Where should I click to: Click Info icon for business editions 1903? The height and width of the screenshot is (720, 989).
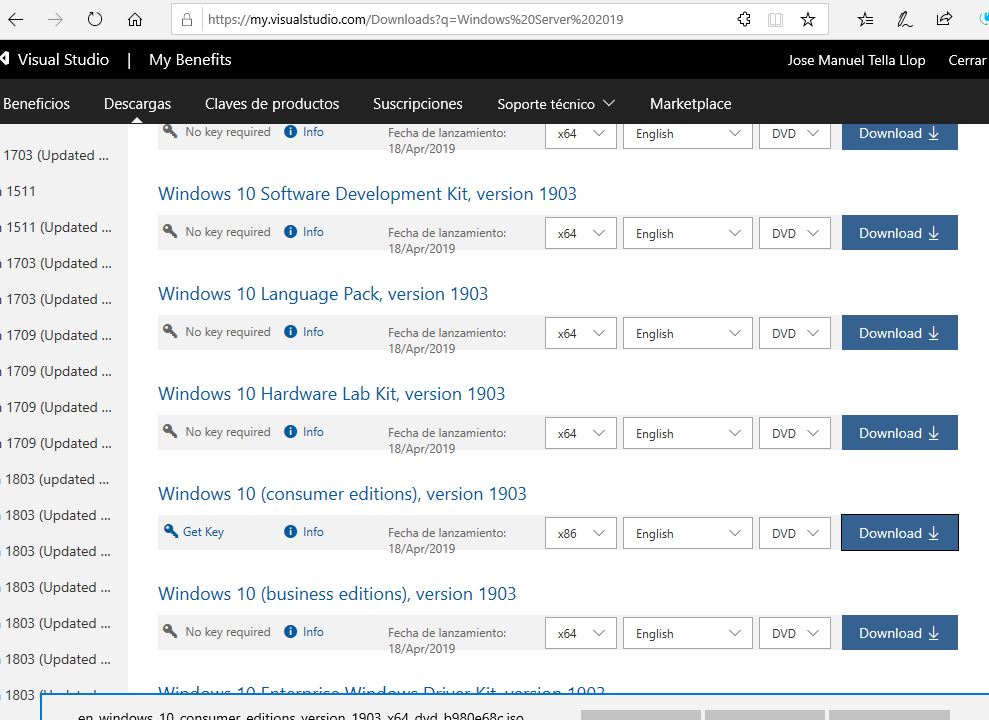290,632
